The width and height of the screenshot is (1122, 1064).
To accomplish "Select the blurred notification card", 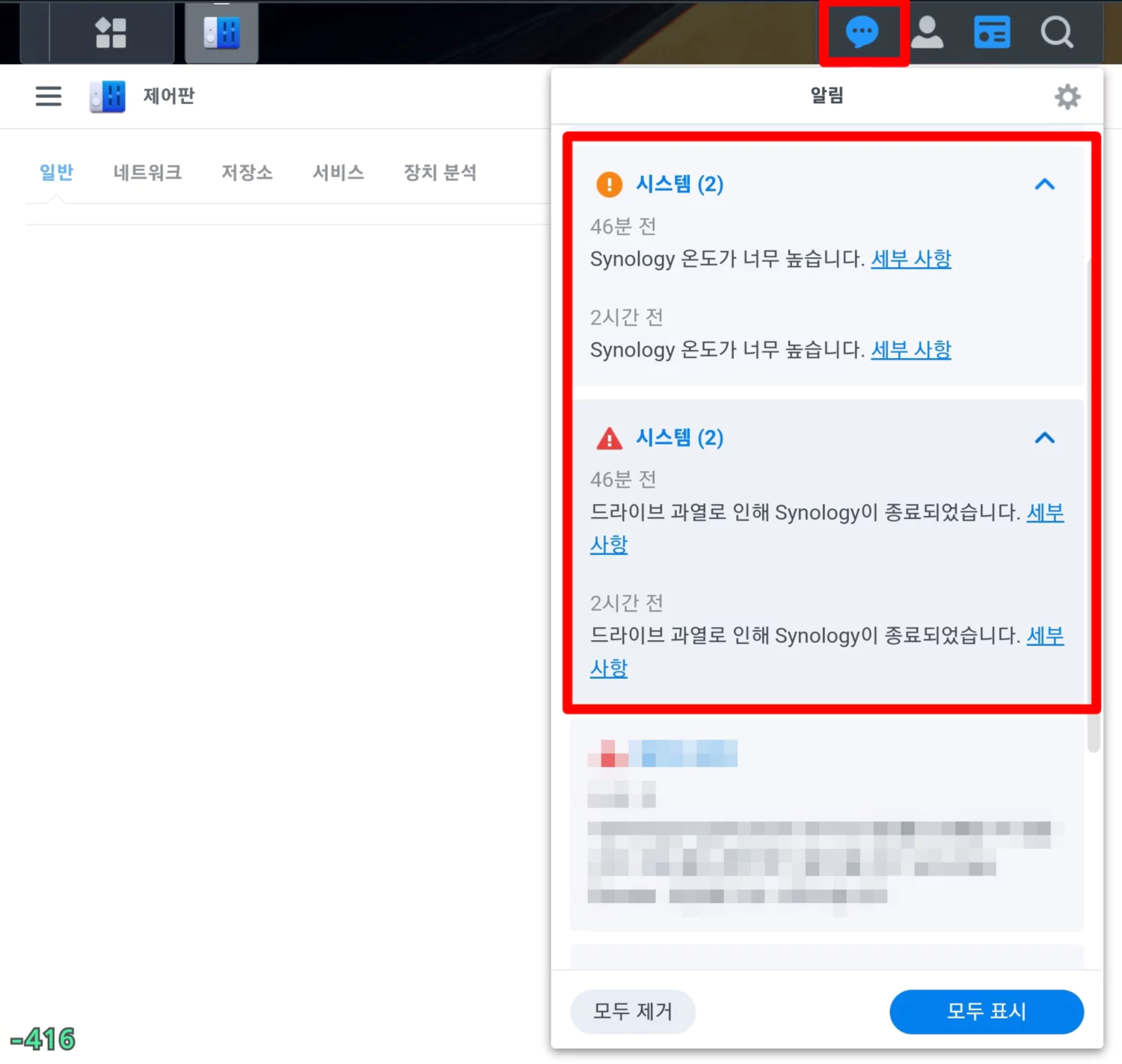I will pos(827,825).
